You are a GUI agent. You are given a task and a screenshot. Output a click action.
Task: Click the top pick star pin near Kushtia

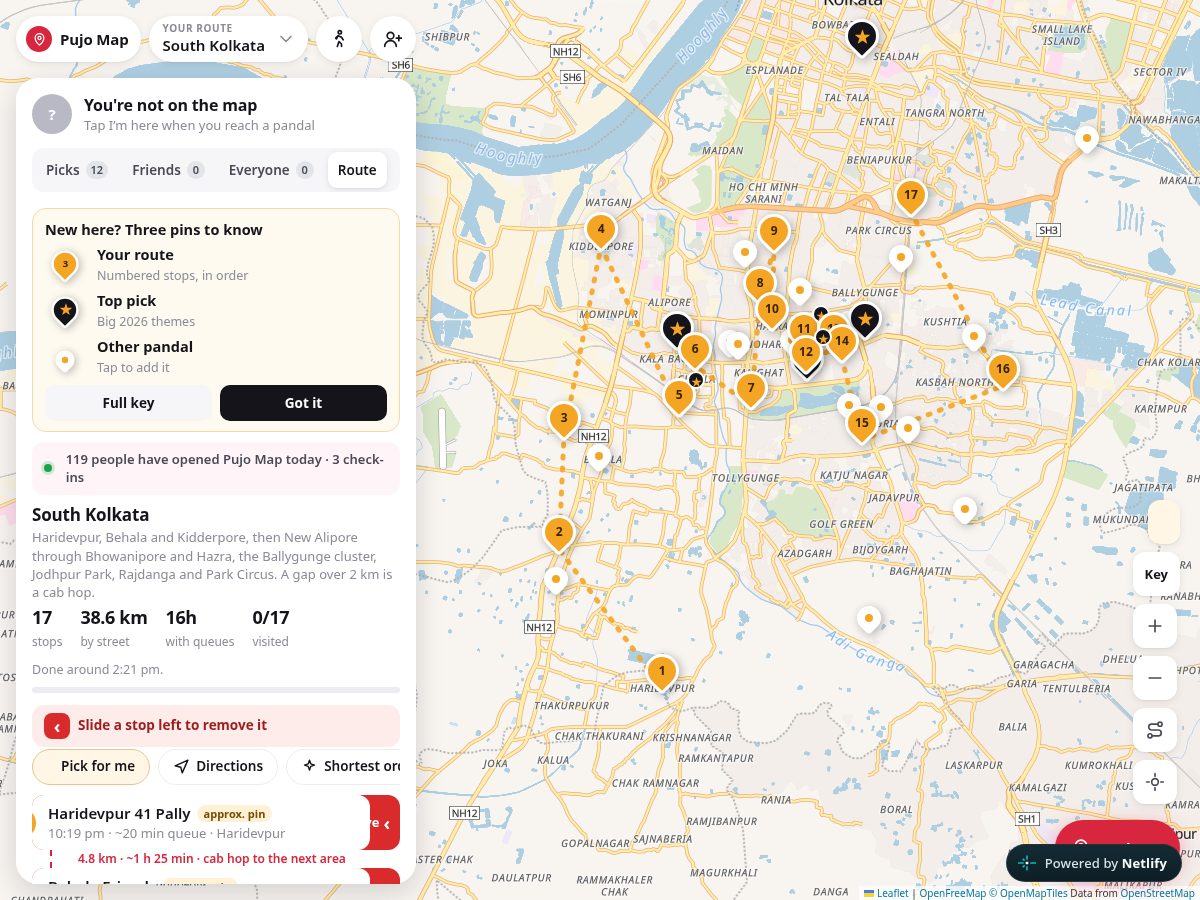[x=865, y=322]
